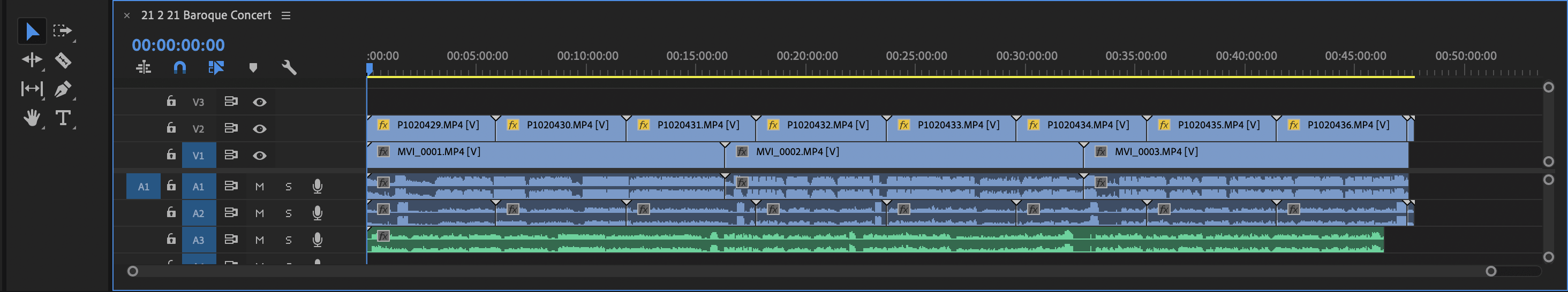Enable voice-over record on A3
The image size is (1568, 292).
point(317,240)
